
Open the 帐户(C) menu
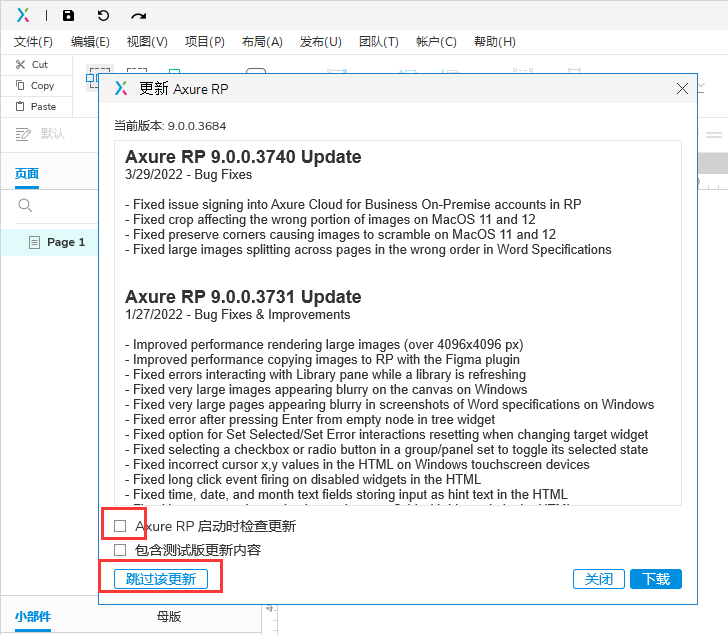(436, 42)
